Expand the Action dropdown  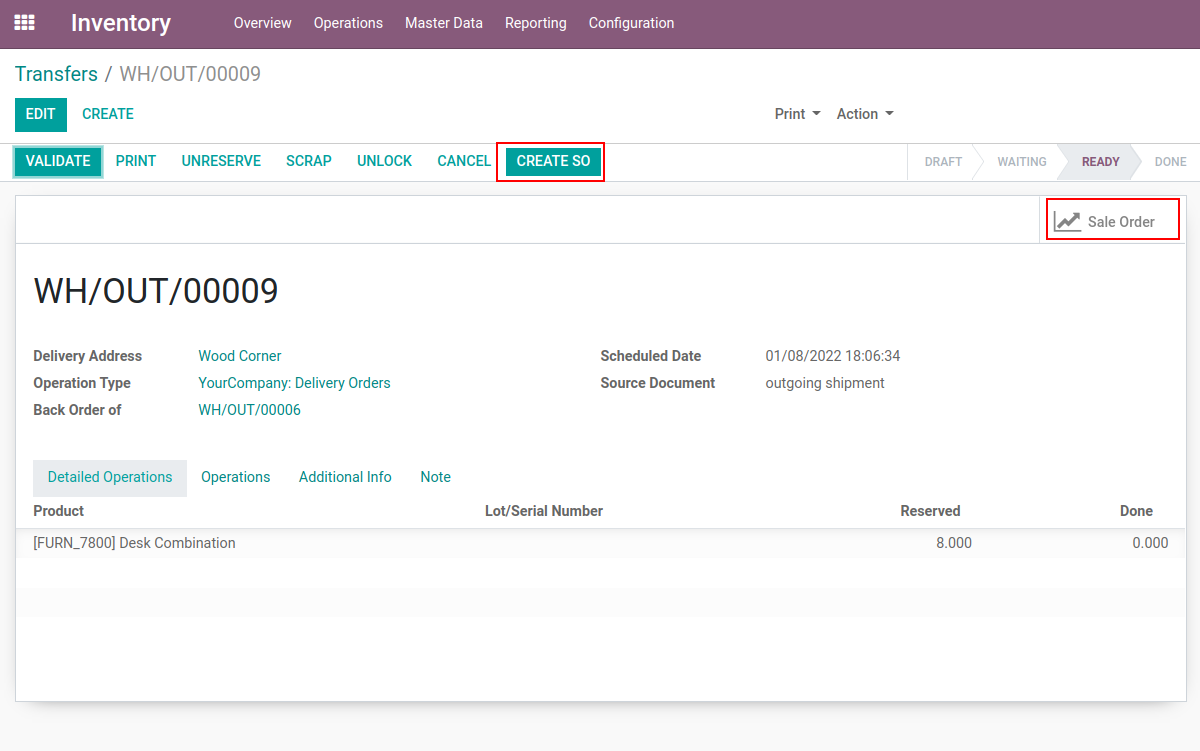pyautogui.click(x=864, y=114)
